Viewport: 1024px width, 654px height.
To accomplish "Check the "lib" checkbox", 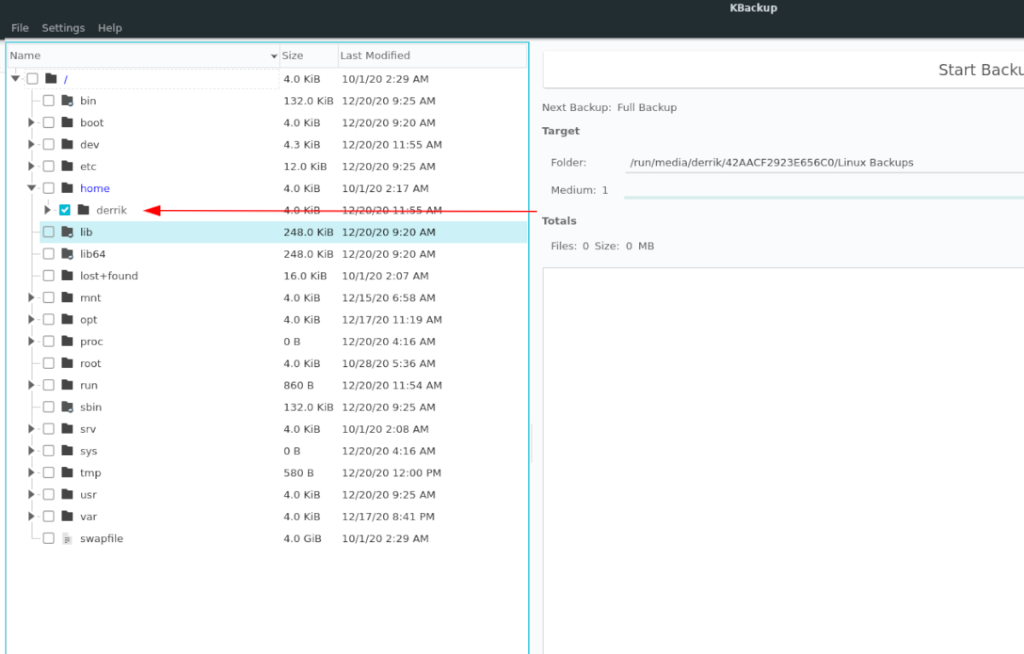I will tap(47, 231).
